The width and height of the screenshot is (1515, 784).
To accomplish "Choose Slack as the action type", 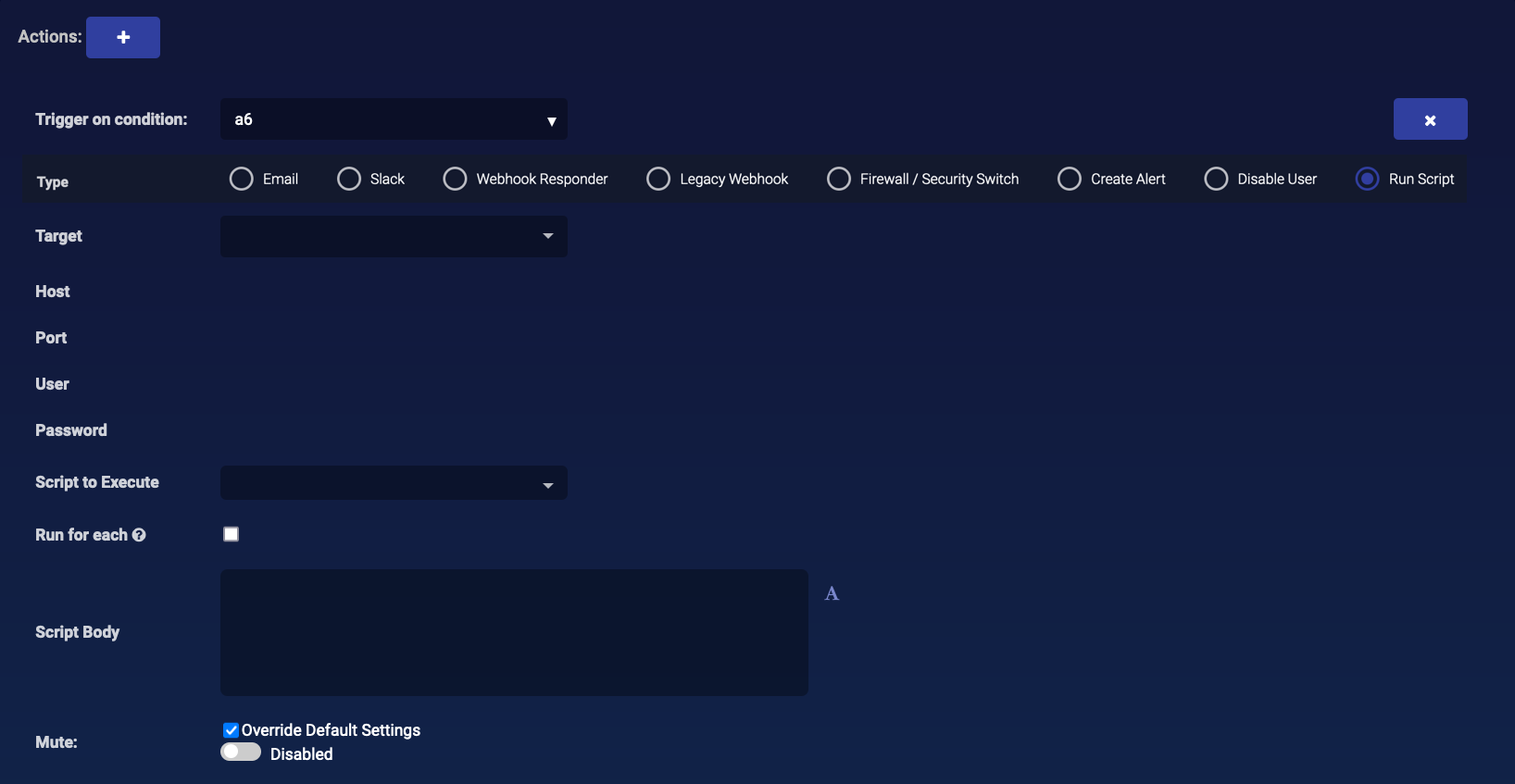I will 349,179.
